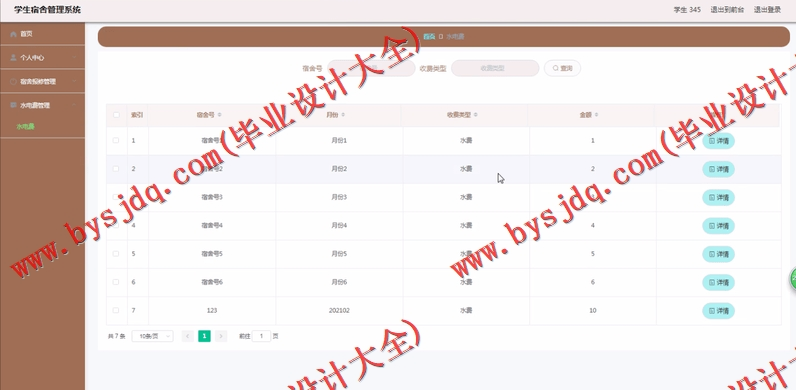Check the checkbox for row 5
796x390 pixels.
click(116, 253)
